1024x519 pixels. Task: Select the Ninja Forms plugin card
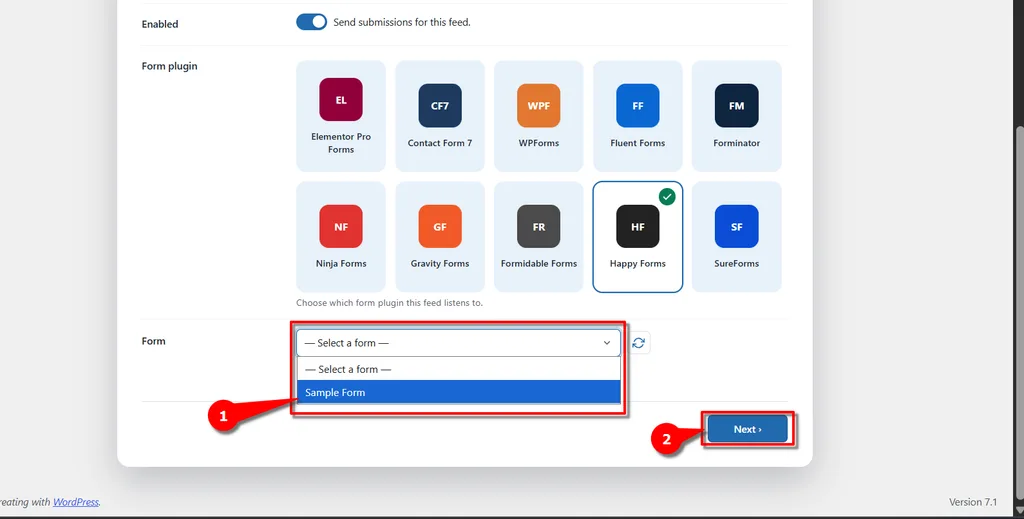tap(341, 237)
